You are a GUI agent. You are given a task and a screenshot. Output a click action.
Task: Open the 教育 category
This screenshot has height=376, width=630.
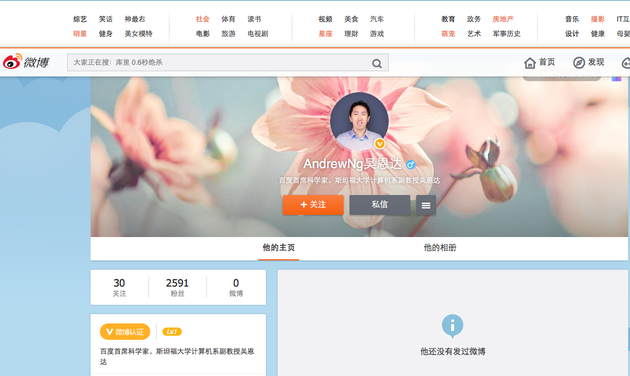(x=448, y=19)
